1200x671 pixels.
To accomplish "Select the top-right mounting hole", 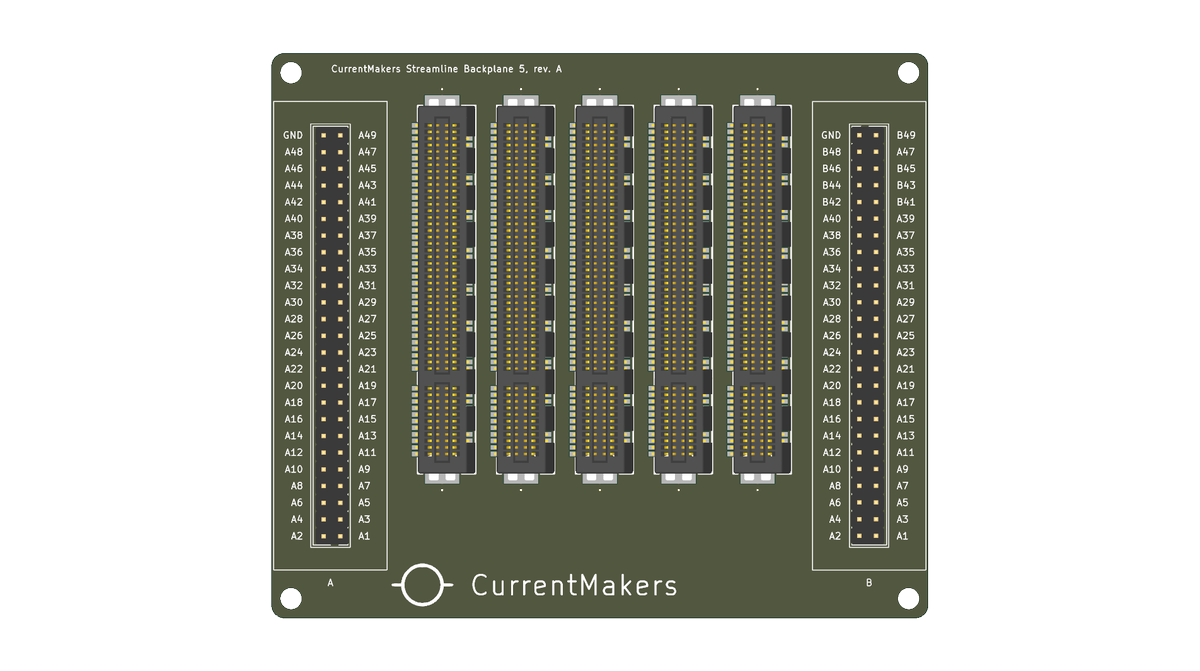I will coord(909,71).
